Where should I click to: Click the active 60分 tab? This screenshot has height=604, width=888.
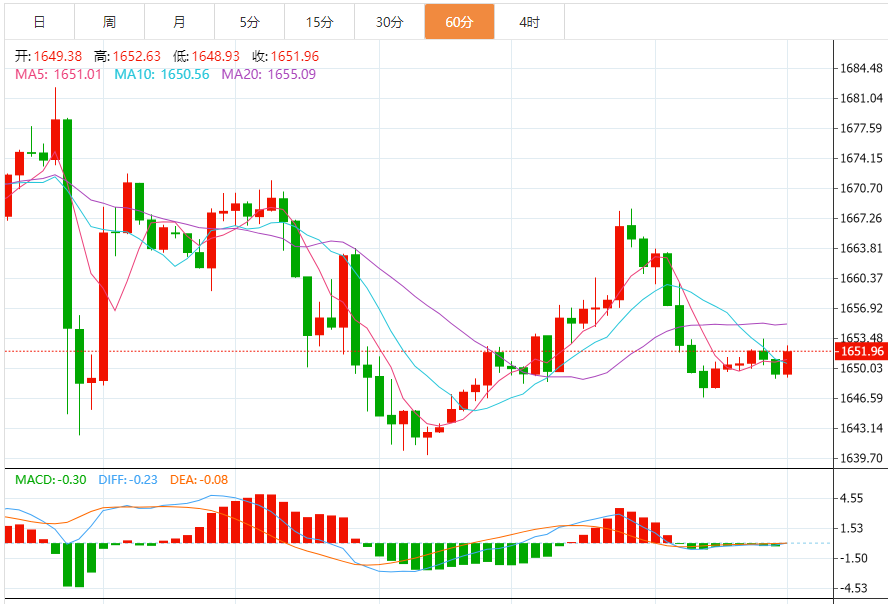459,21
